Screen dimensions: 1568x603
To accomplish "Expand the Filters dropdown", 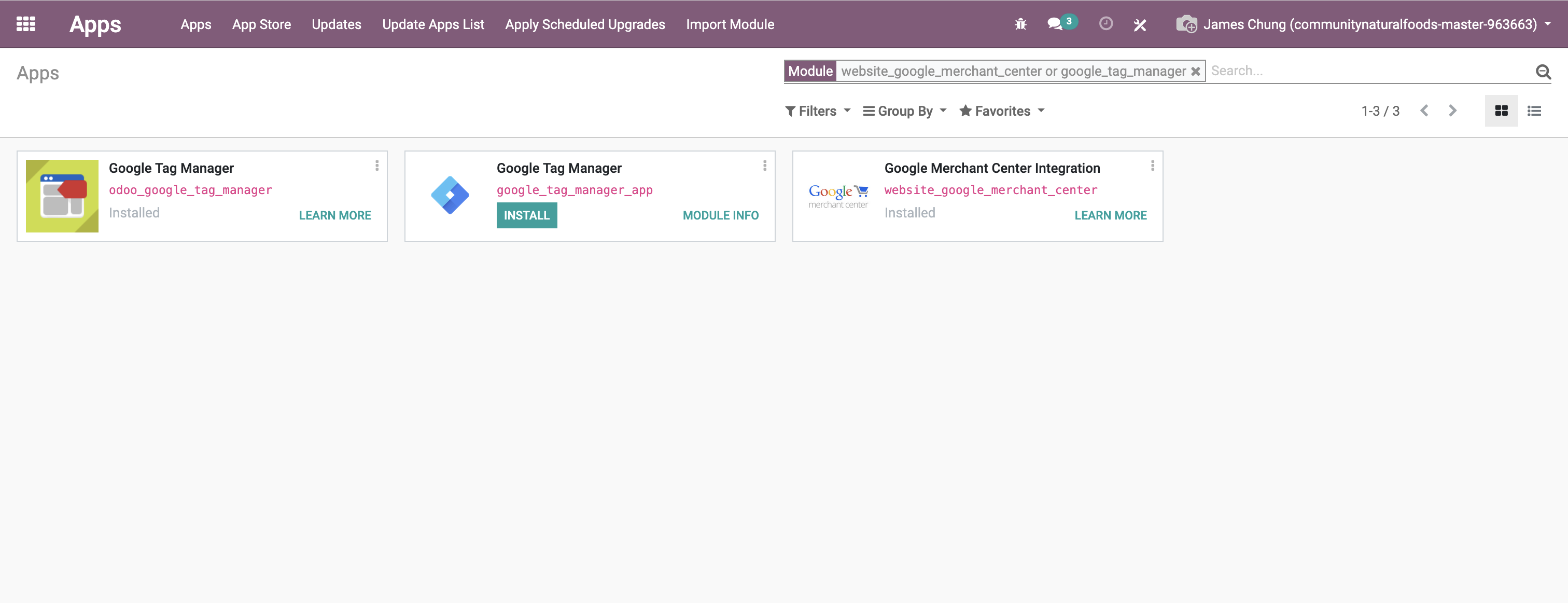I will pos(818,111).
